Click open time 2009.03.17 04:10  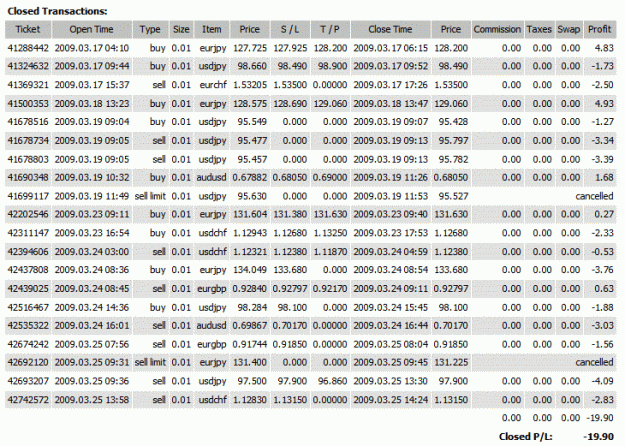(92, 48)
